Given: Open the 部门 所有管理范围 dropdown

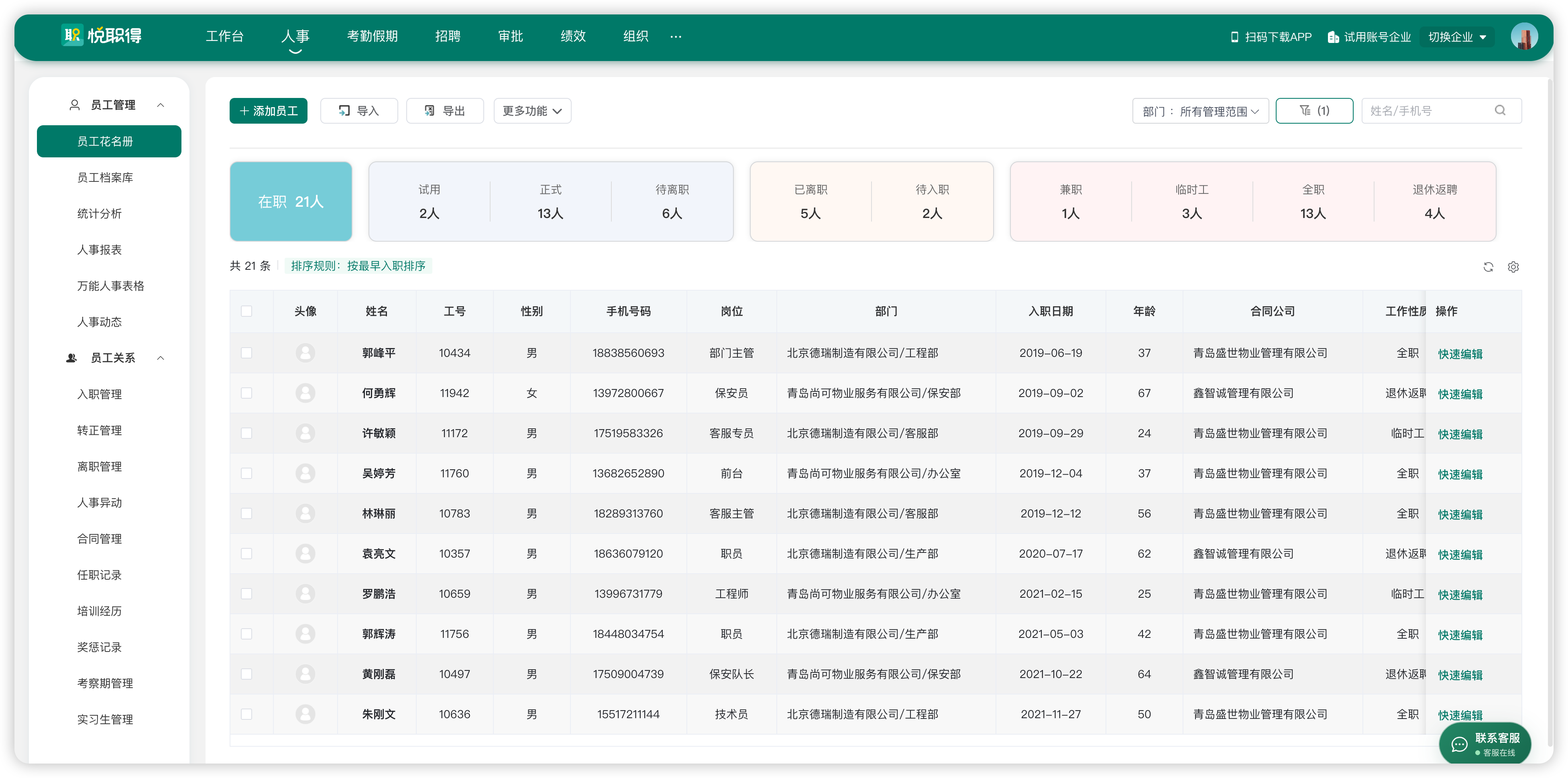Looking at the screenshot, I should click(1200, 111).
